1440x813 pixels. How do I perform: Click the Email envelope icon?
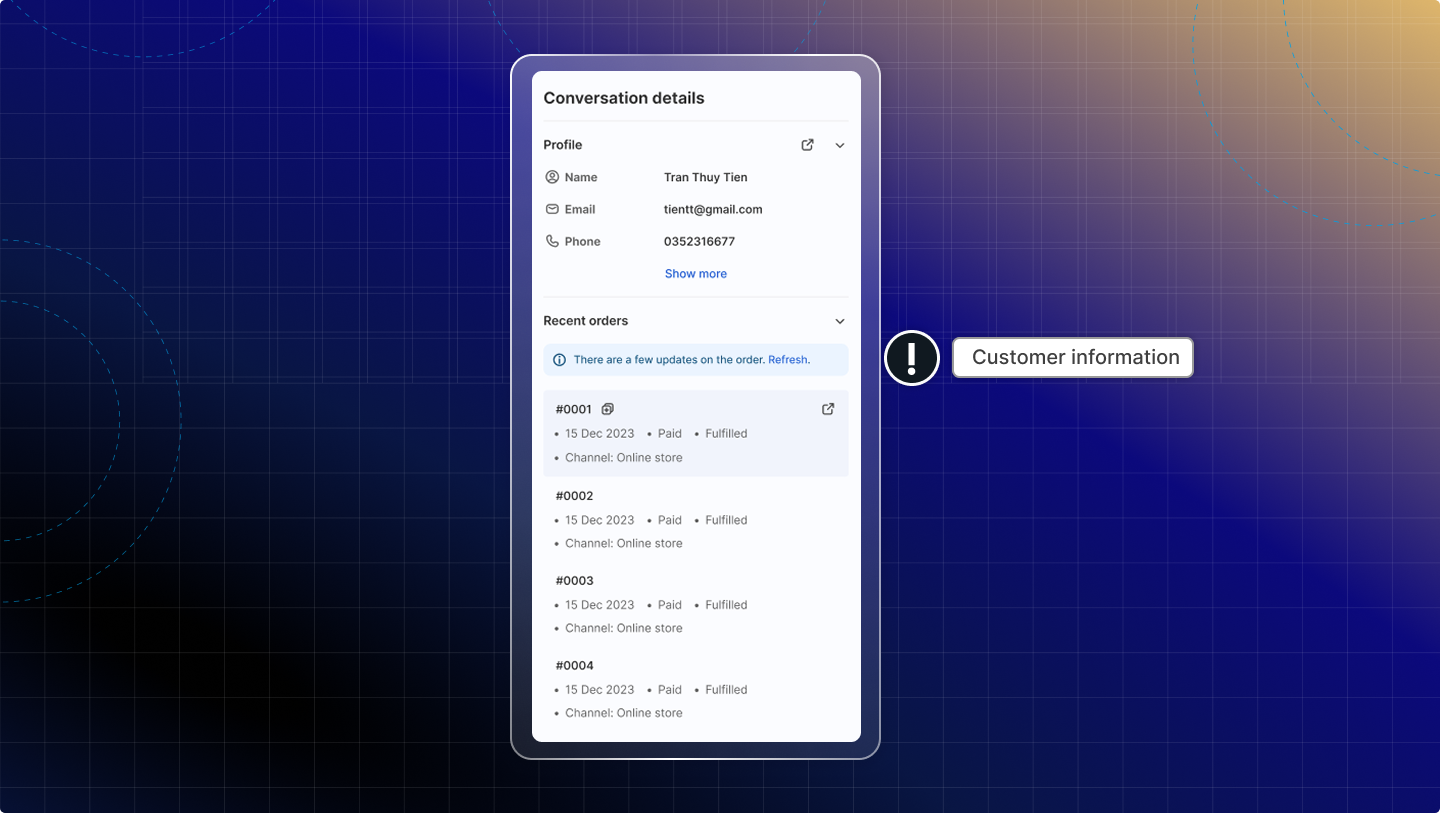pos(552,209)
